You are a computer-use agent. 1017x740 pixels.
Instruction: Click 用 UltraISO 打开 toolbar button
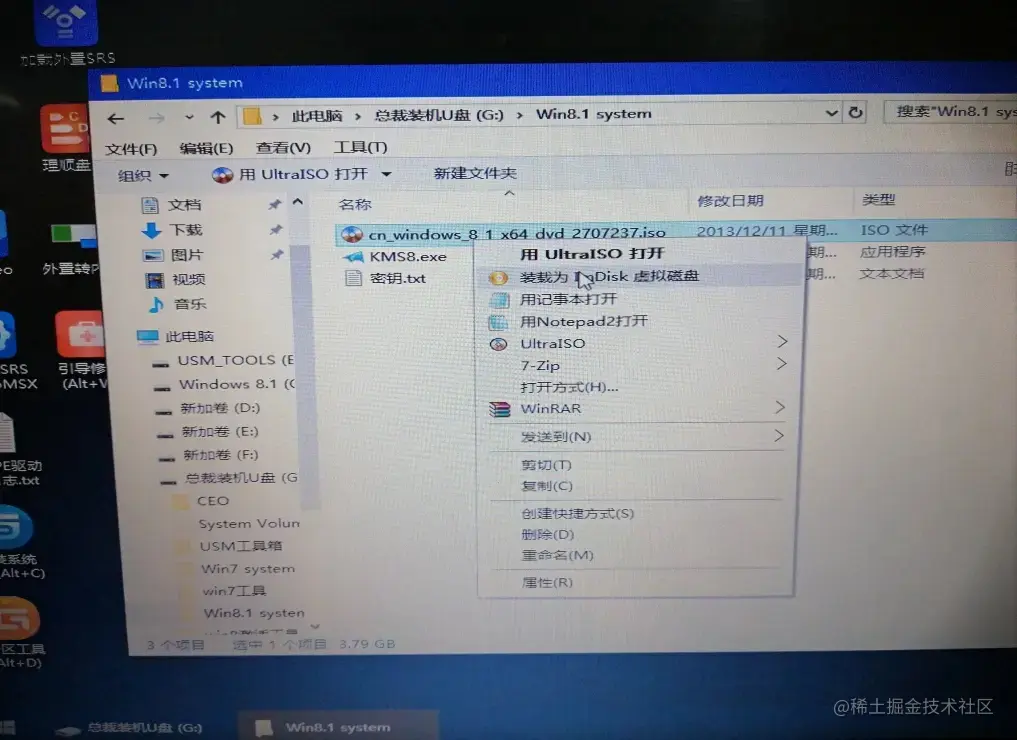tap(291, 174)
